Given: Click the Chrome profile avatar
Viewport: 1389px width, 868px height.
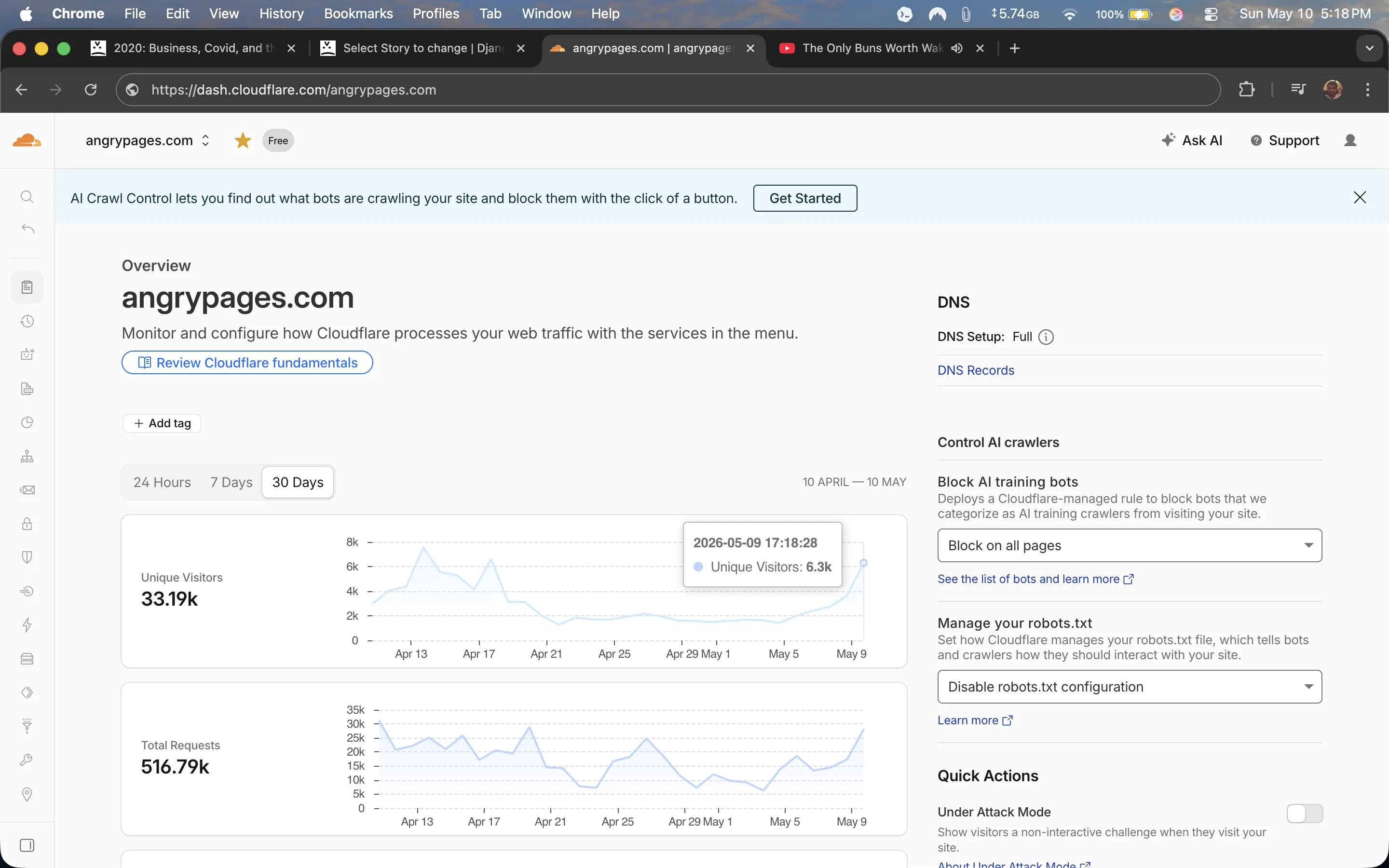Looking at the screenshot, I should (1333, 90).
